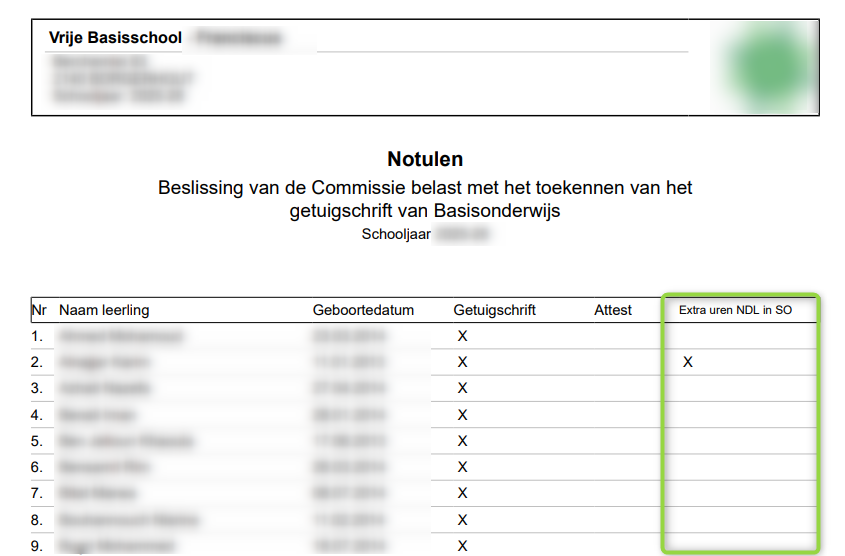Select the "Geboortedatum" column header

(363, 310)
